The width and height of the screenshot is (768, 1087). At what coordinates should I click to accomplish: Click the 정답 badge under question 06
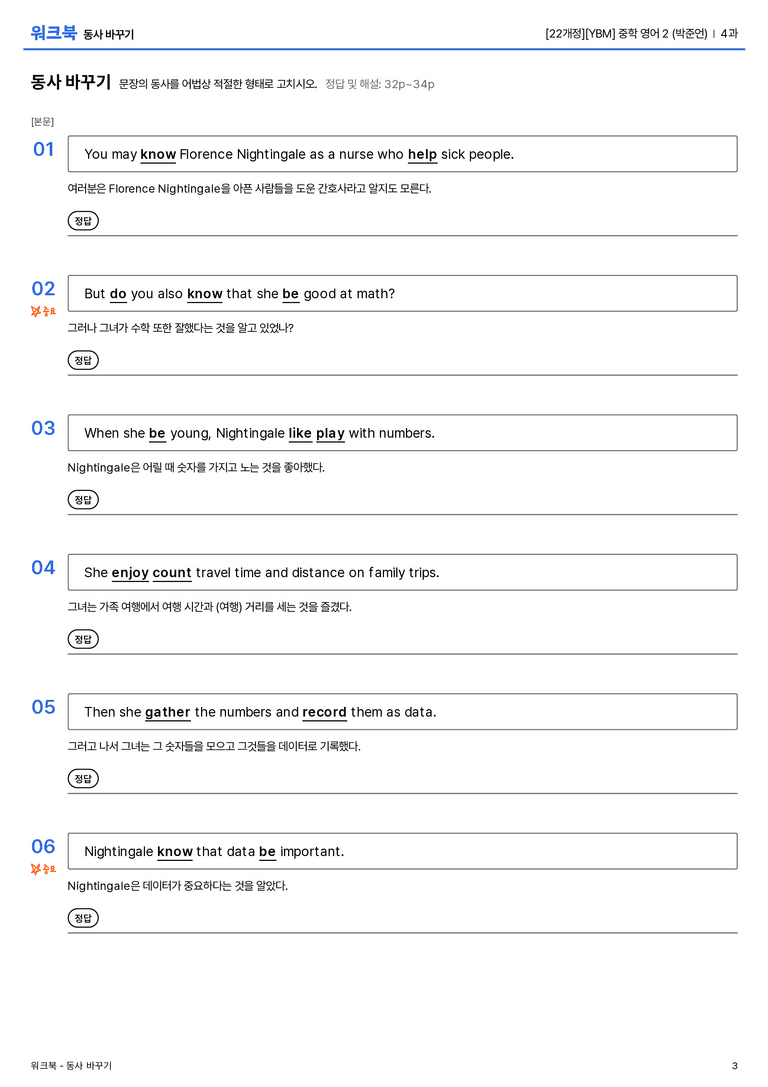click(83, 918)
